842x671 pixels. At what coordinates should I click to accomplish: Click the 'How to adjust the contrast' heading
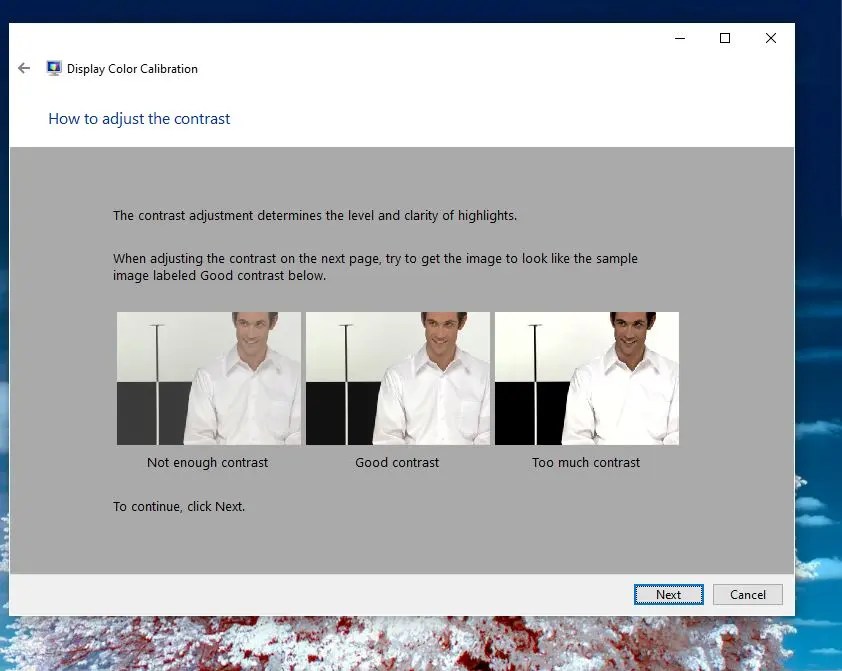pyautogui.click(x=139, y=119)
